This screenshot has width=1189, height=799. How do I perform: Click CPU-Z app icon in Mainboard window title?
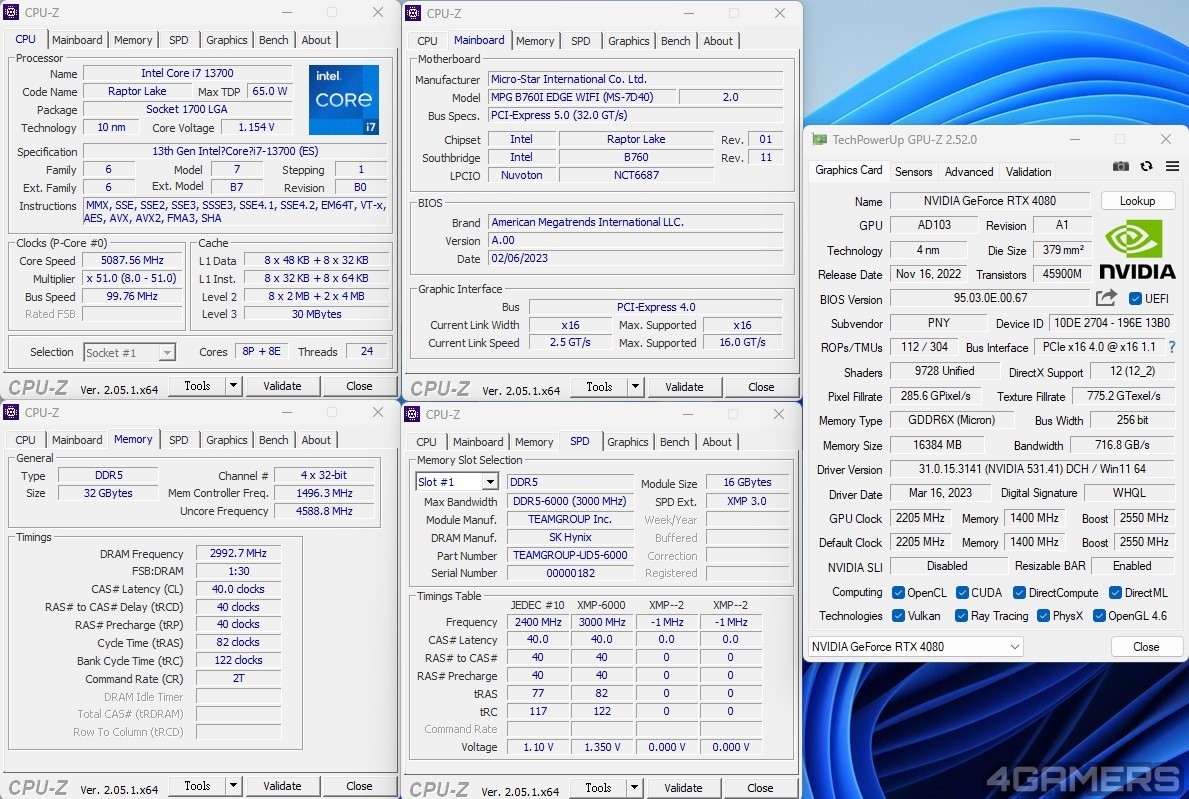[413, 13]
